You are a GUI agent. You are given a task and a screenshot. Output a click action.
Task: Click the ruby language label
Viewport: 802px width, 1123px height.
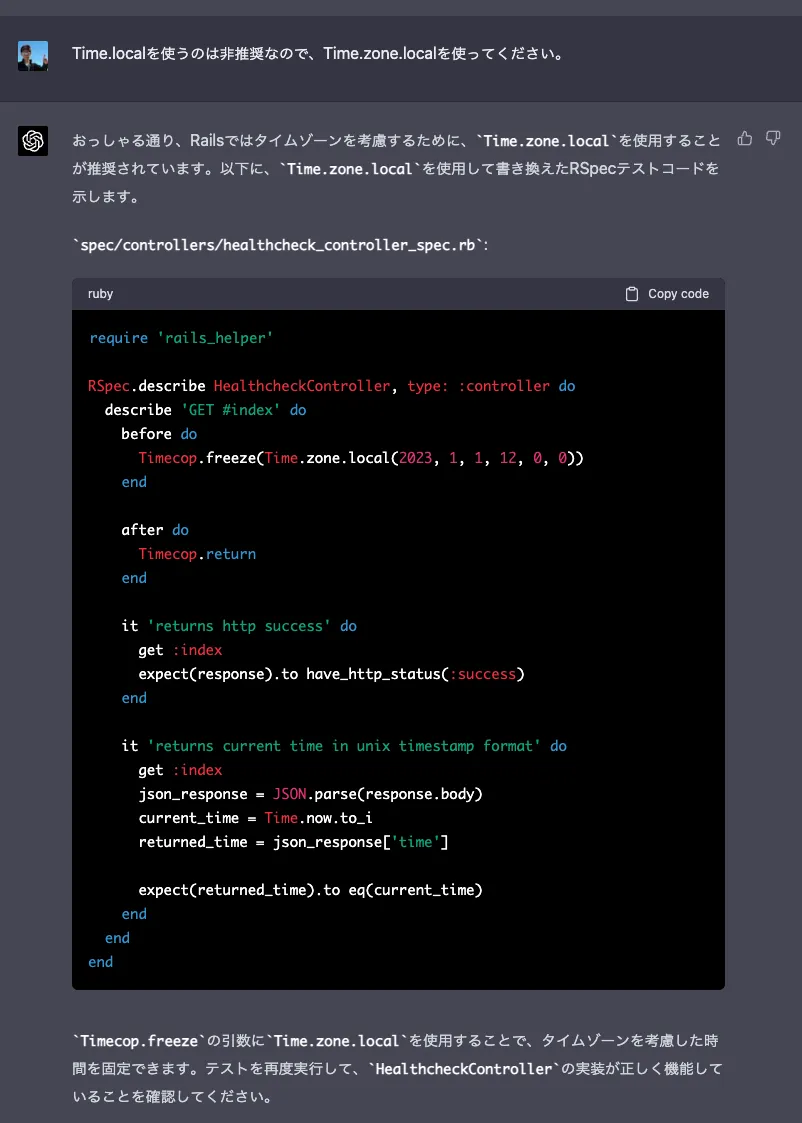[x=100, y=294]
